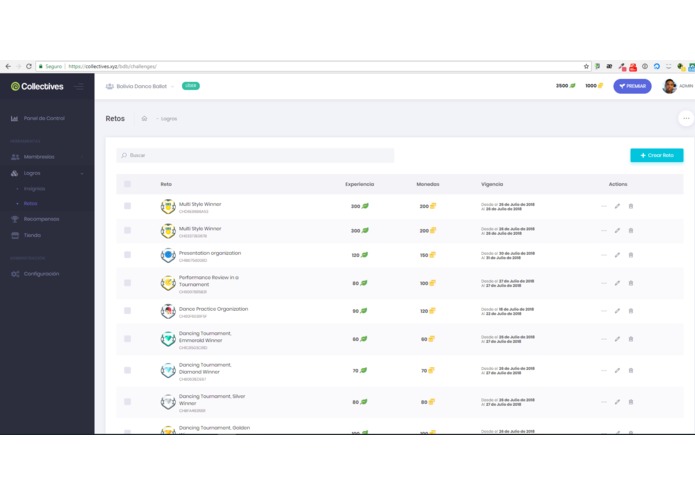695x494 pixels.
Task: Edit the Diamond Winner challenge
Action: 617,370
